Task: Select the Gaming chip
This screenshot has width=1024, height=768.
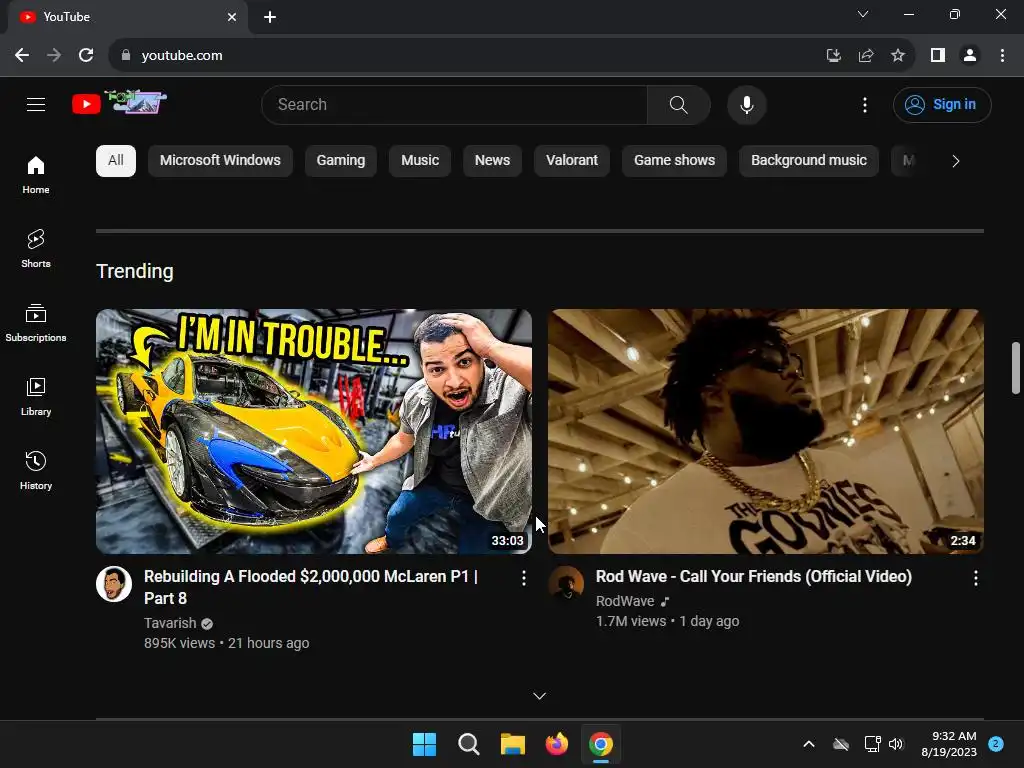Action: tap(341, 161)
